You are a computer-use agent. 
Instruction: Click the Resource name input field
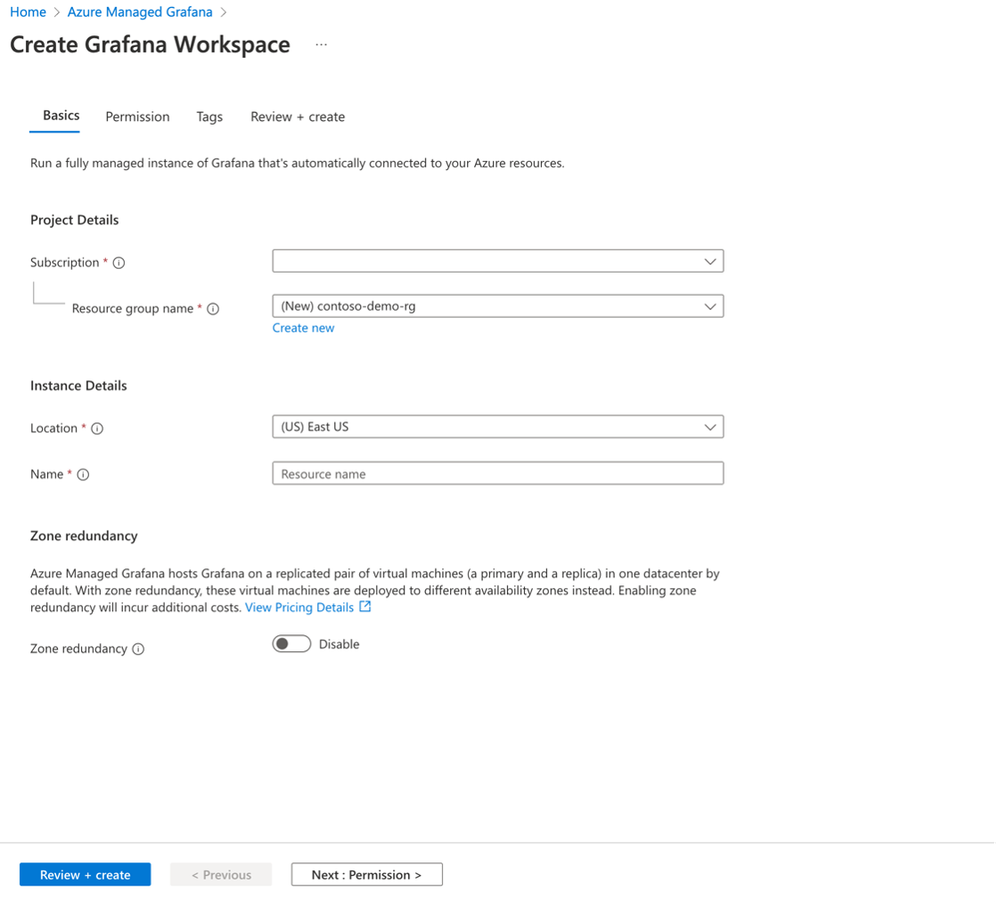click(x=498, y=473)
